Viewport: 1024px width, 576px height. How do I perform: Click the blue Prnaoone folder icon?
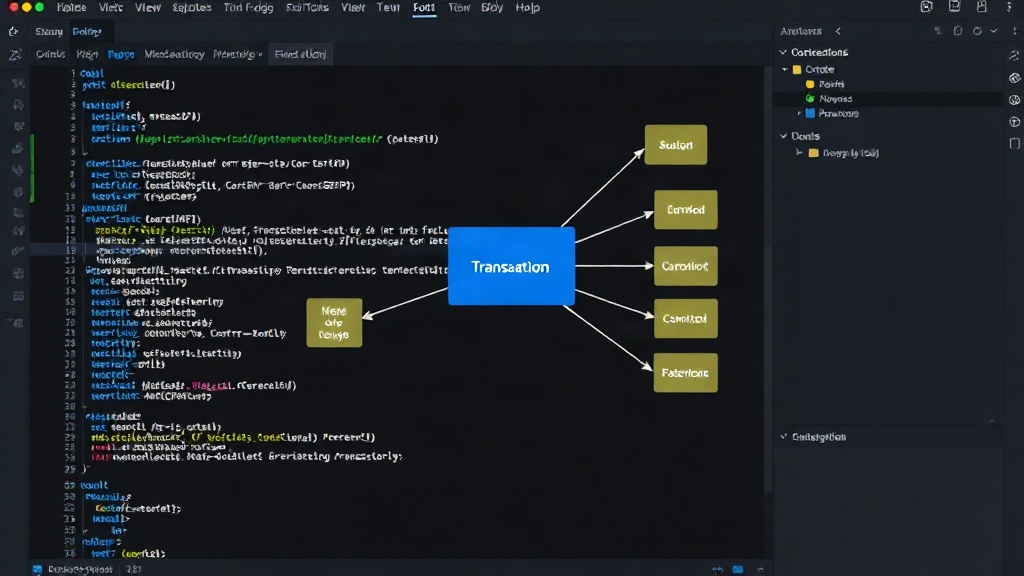pos(810,113)
